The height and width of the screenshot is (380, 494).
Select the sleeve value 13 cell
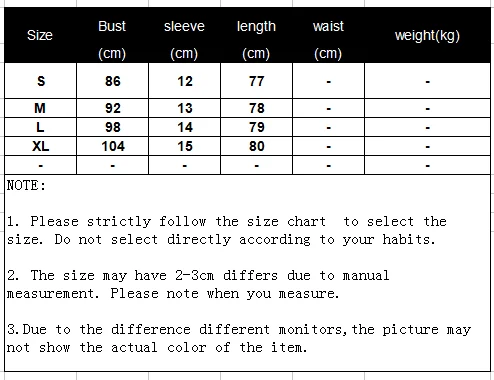coord(184,108)
